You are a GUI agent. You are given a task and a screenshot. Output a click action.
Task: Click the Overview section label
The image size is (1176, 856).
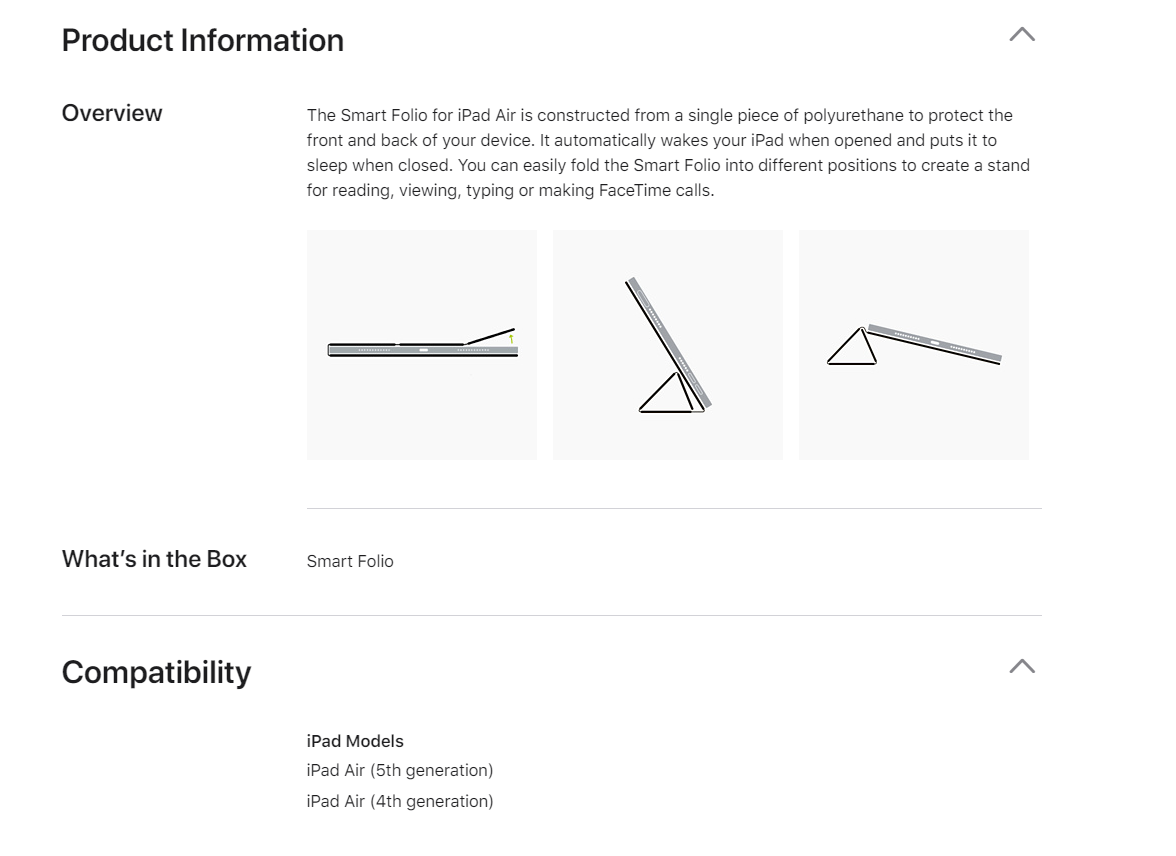coord(112,113)
